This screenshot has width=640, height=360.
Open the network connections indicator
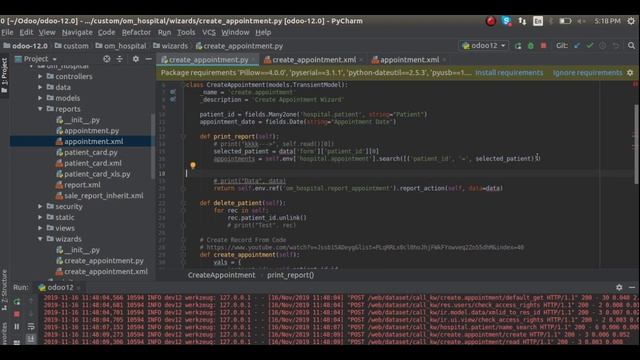(522, 21)
